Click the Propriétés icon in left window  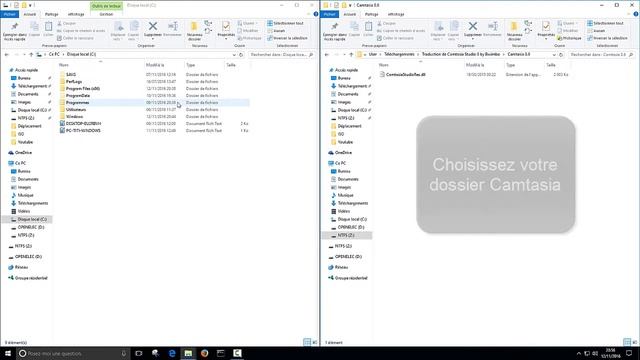pyautogui.click(x=226, y=27)
